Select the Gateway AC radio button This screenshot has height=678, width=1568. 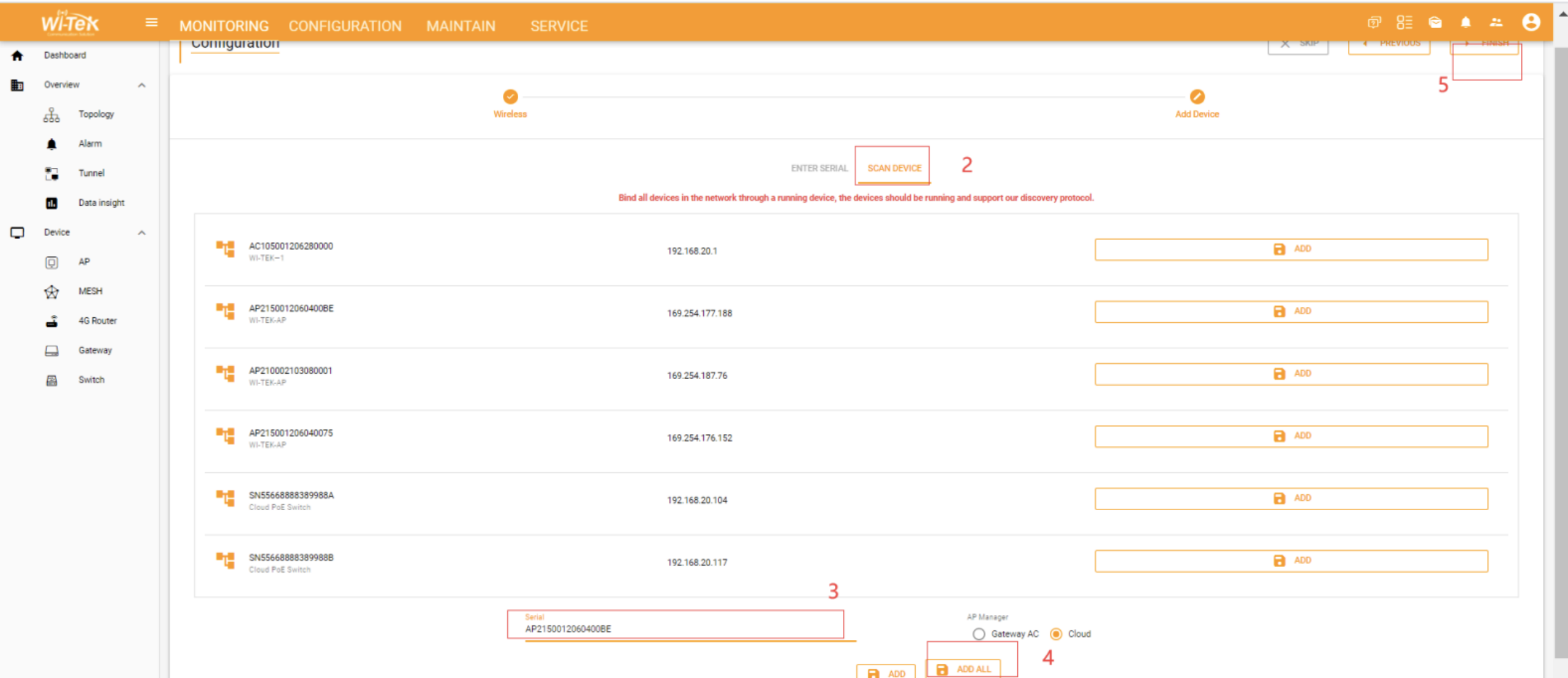[x=979, y=634]
